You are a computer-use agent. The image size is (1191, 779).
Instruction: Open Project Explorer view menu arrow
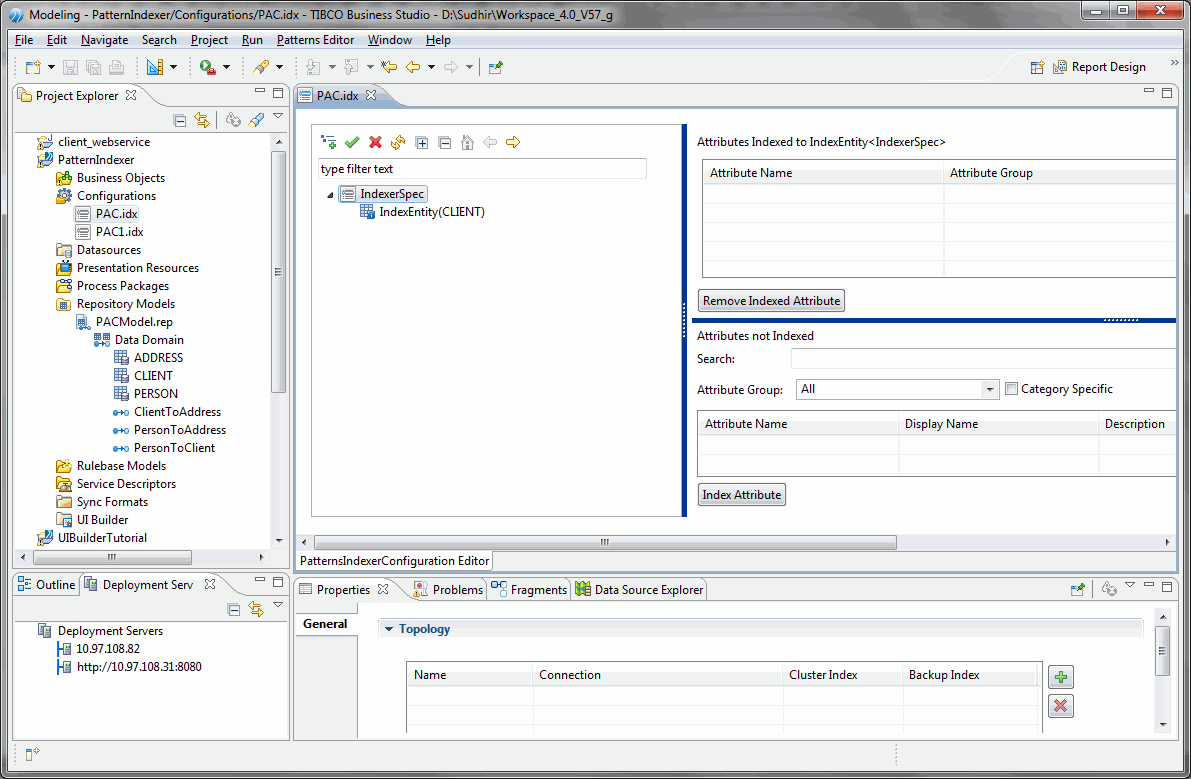[278, 117]
